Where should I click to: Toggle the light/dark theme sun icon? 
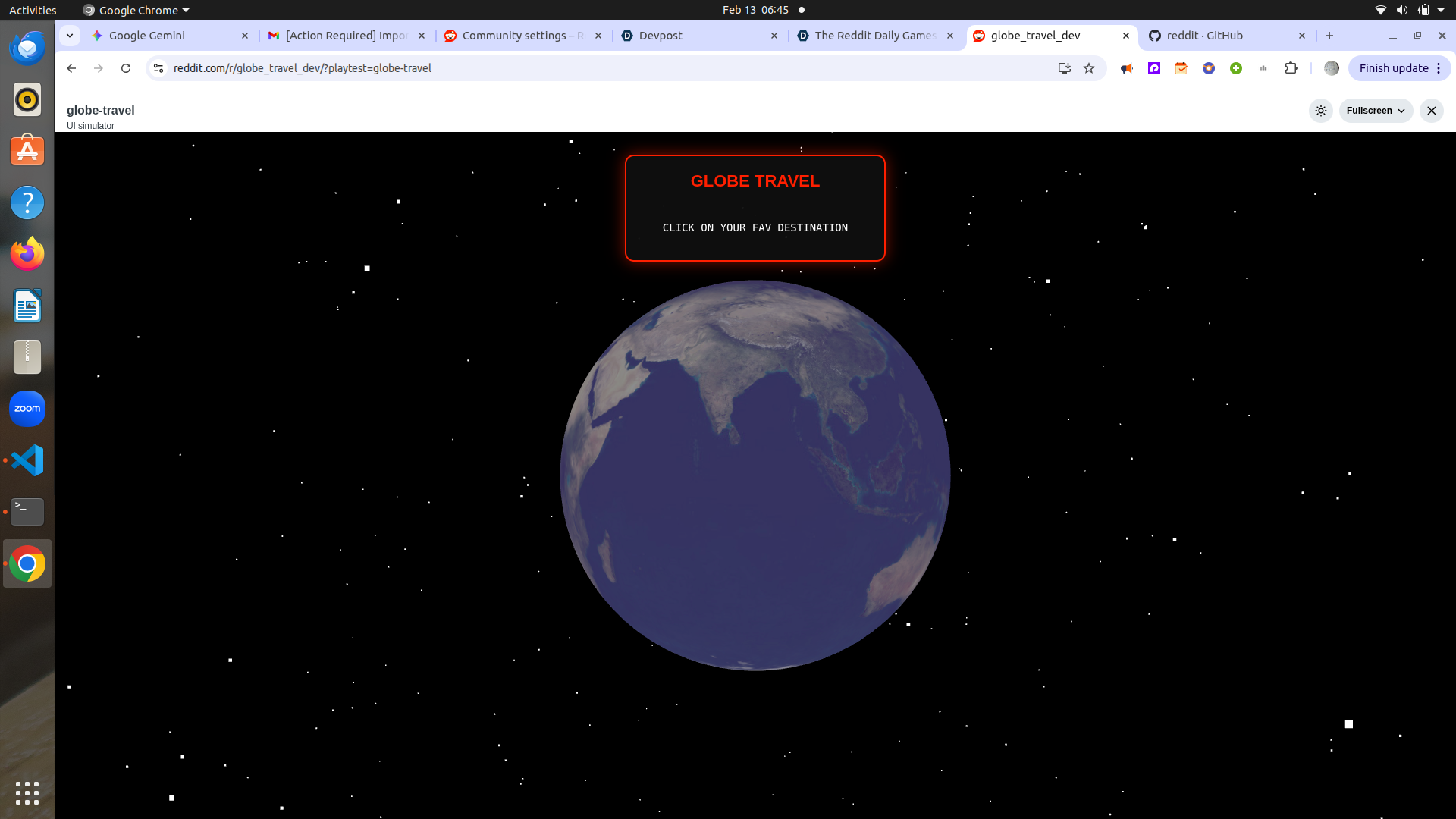pyautogui.click(x=1320, y=111)
